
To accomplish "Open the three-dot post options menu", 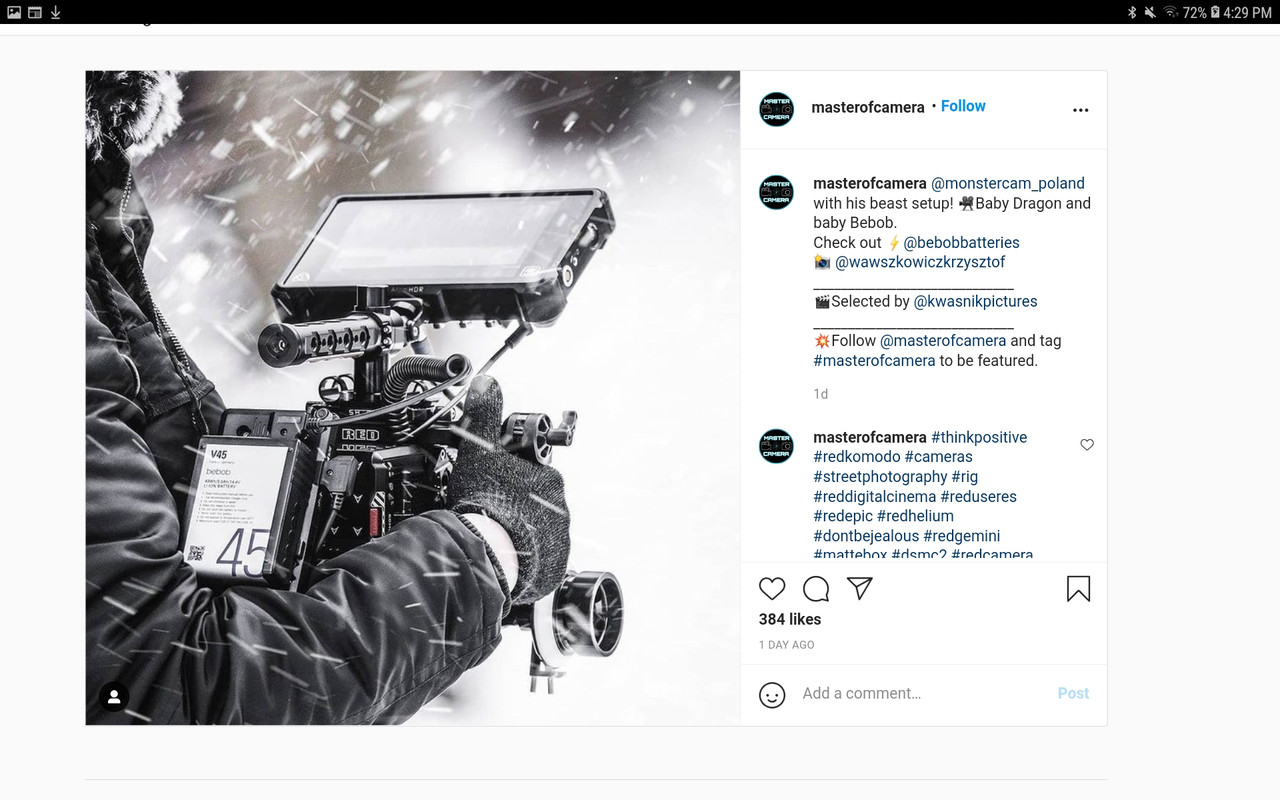I will pos(1080,110).
